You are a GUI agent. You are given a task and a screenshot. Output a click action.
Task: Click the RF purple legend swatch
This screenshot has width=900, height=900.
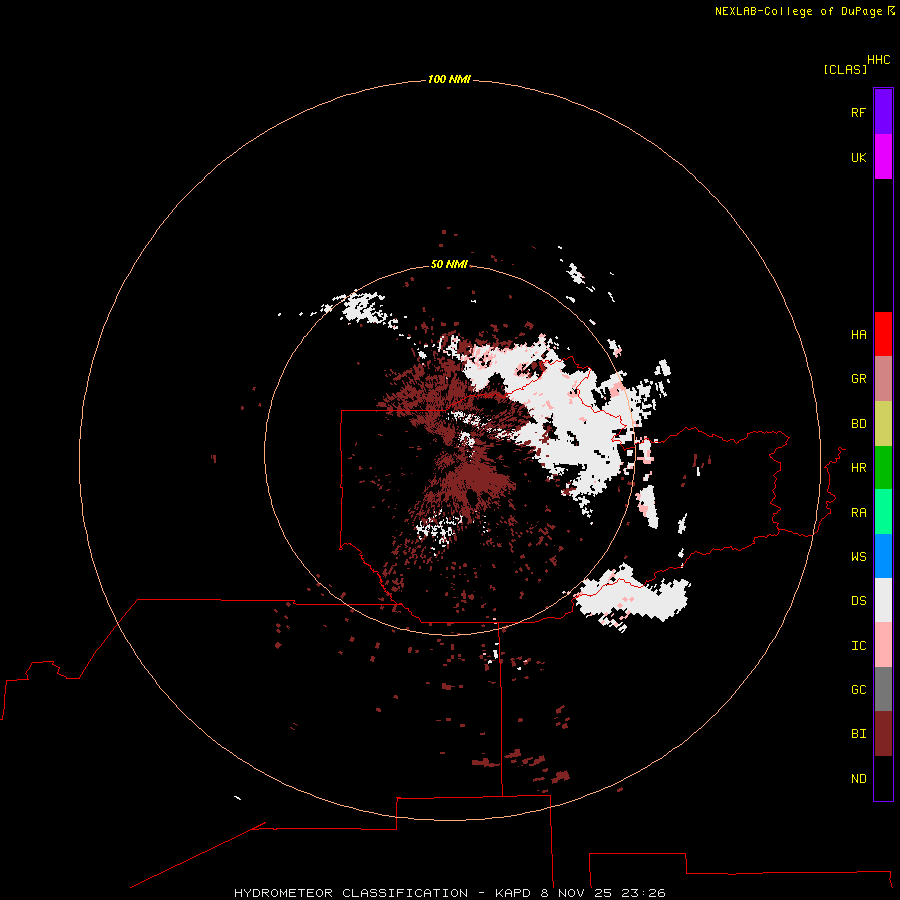(883, 112)
